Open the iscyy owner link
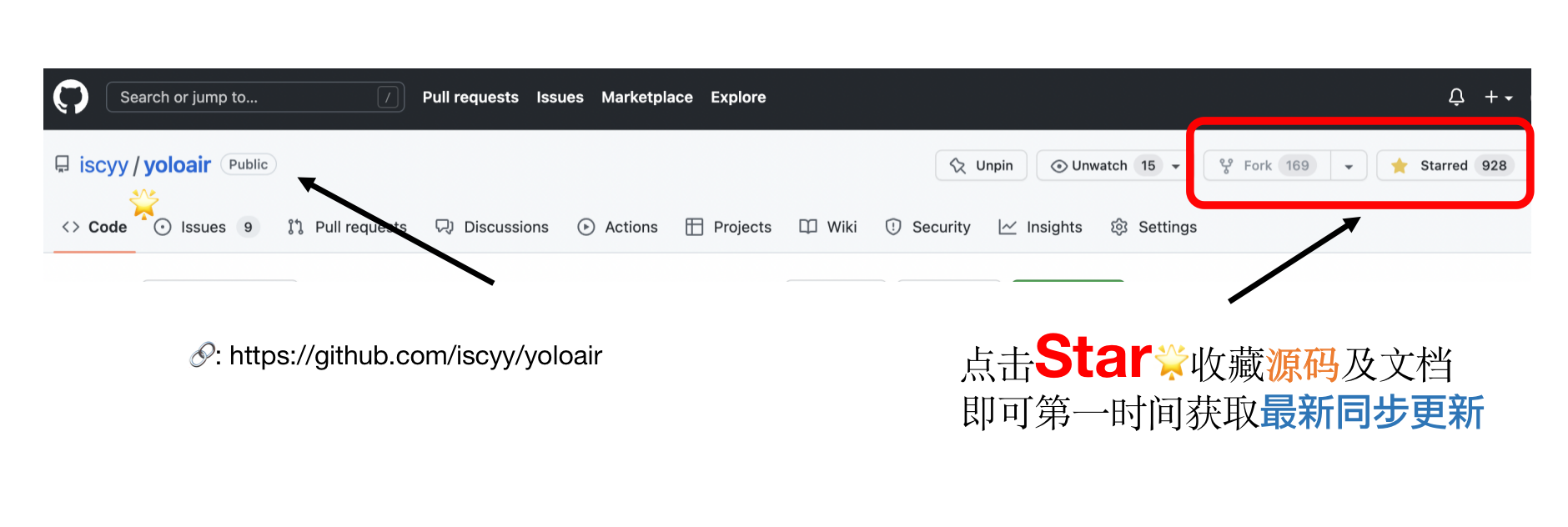Screen dimensions: 1568x527 [x=103, y=165]
